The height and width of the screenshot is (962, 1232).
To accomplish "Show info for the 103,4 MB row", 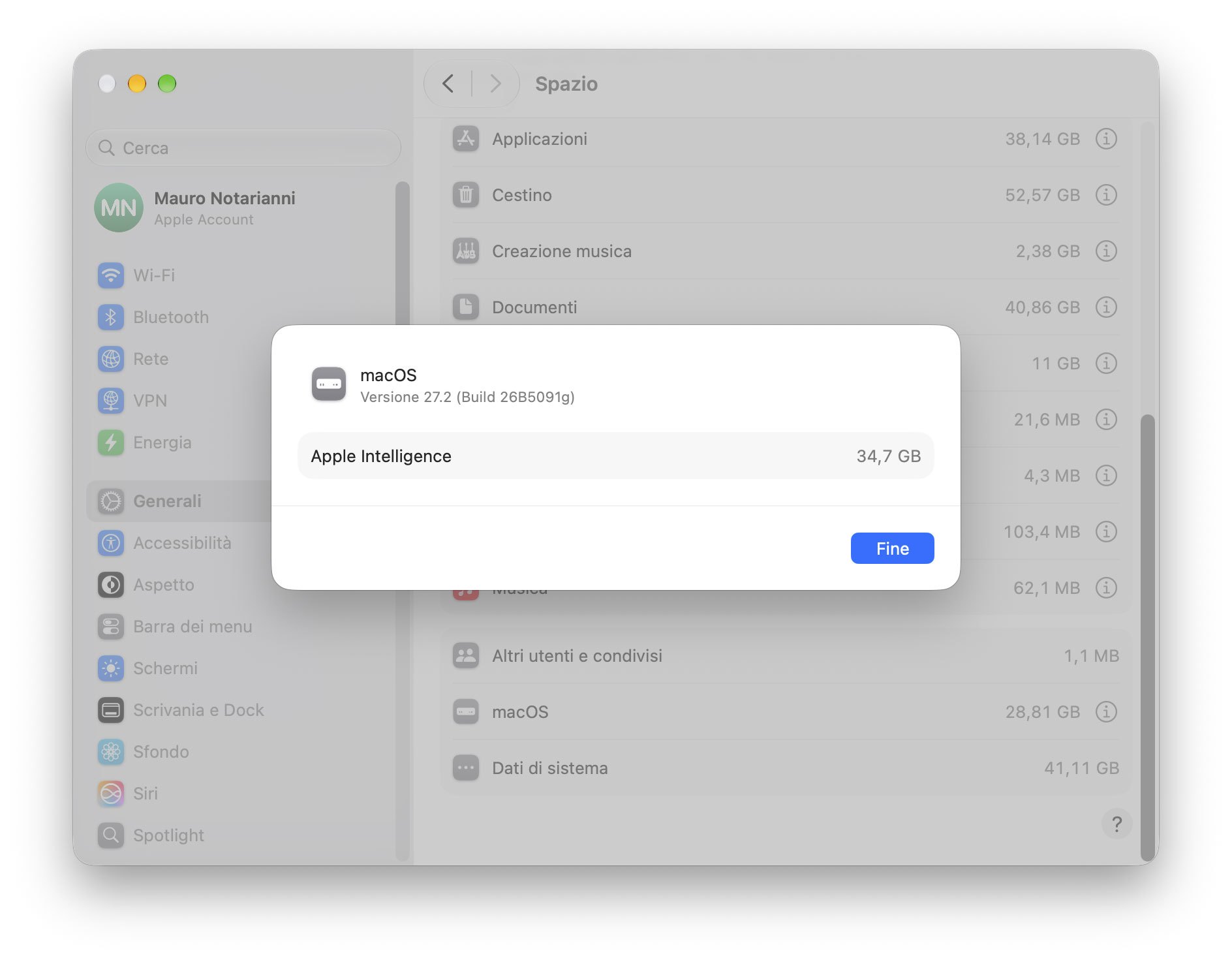I will click(1106, 532).
